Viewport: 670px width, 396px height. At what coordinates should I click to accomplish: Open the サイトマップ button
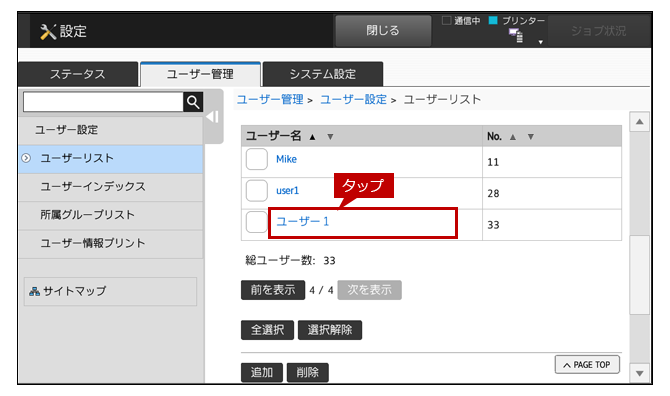[x=111, y=291]
